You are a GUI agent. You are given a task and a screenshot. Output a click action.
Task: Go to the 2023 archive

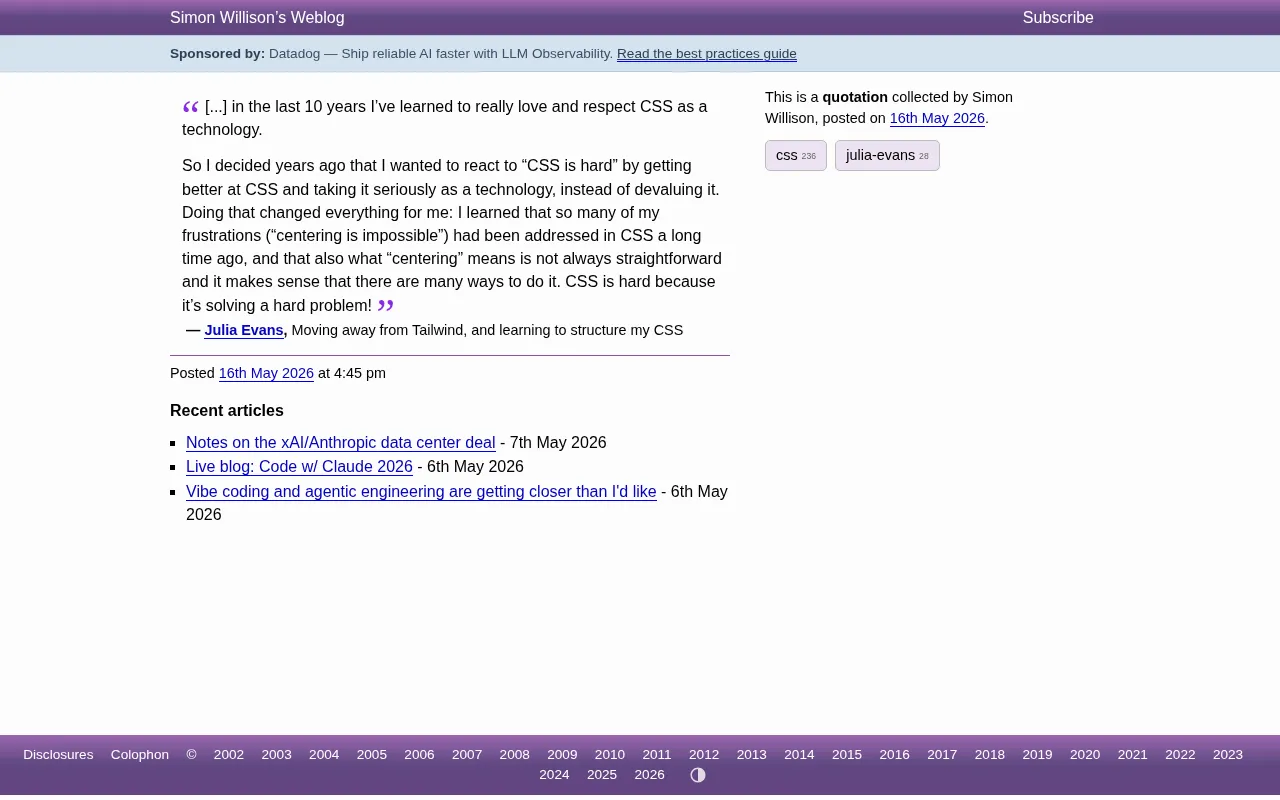coord(1228,755)
